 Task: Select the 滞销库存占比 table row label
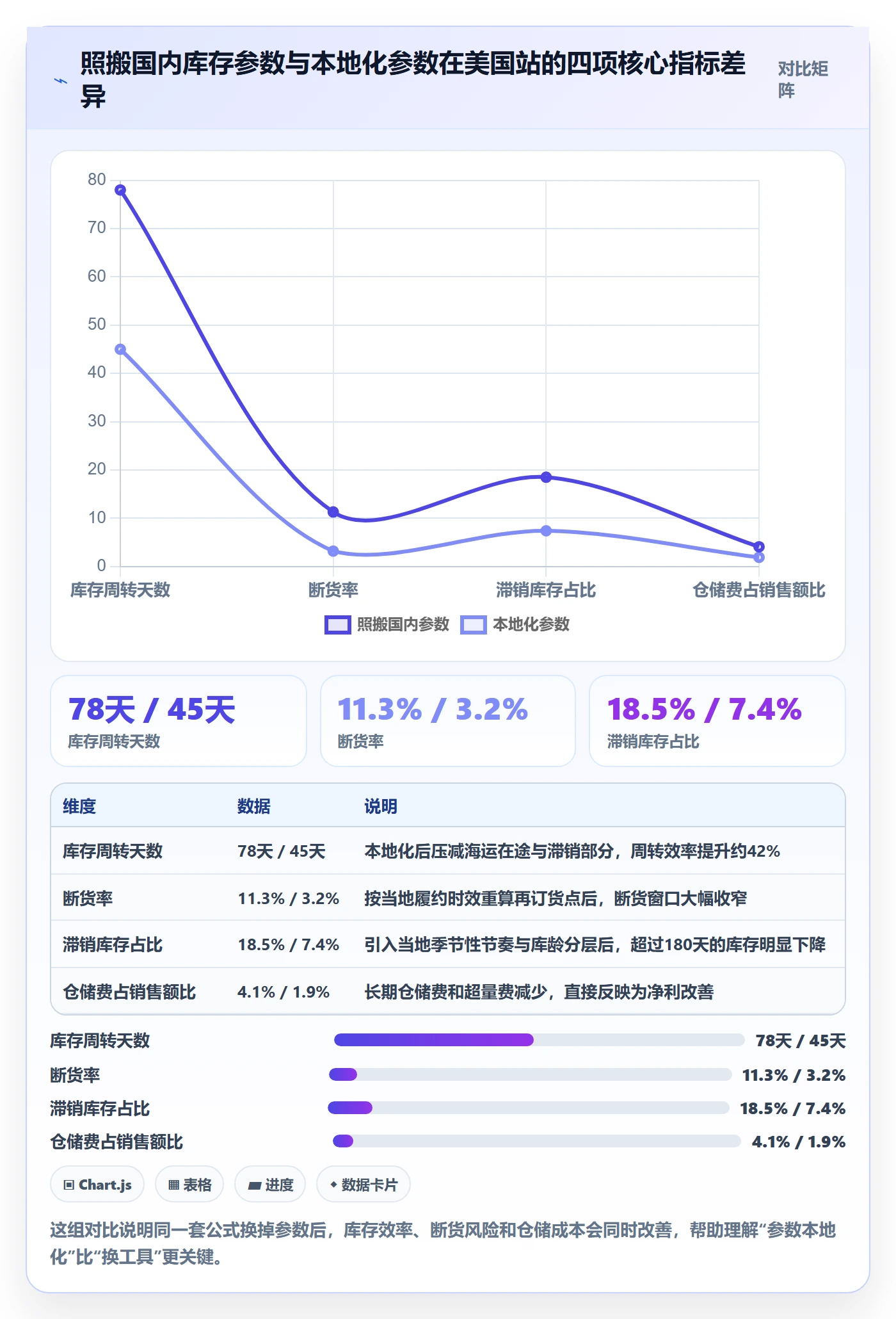(113, 945)
